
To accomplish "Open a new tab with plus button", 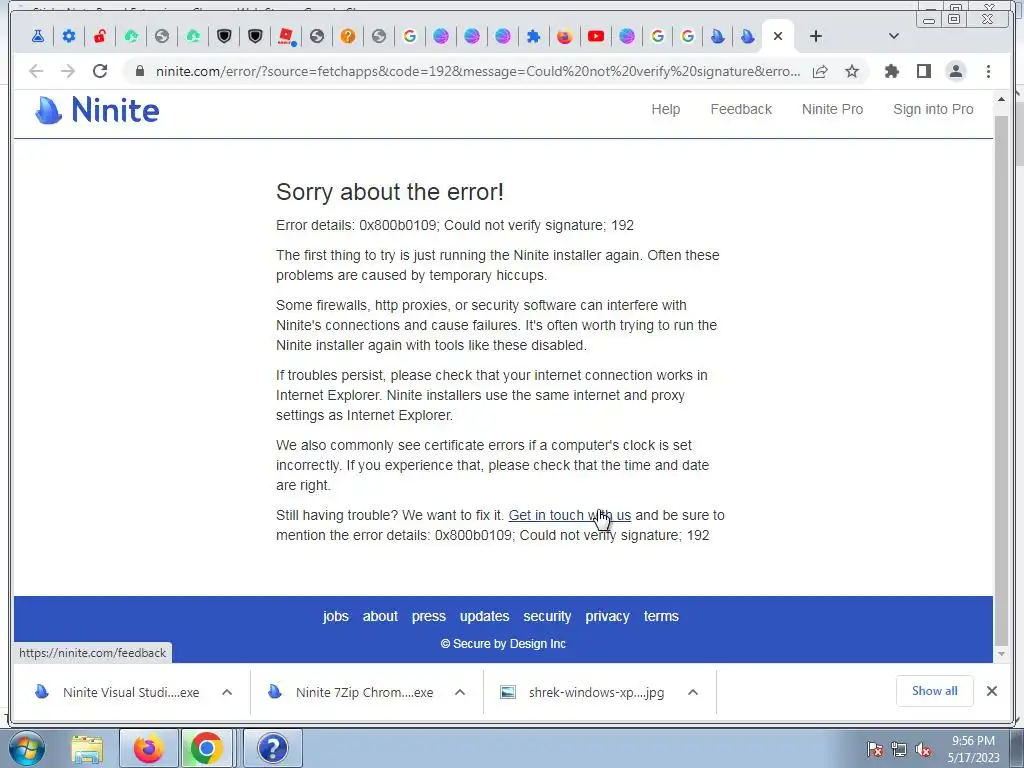I will click(816, 37).
